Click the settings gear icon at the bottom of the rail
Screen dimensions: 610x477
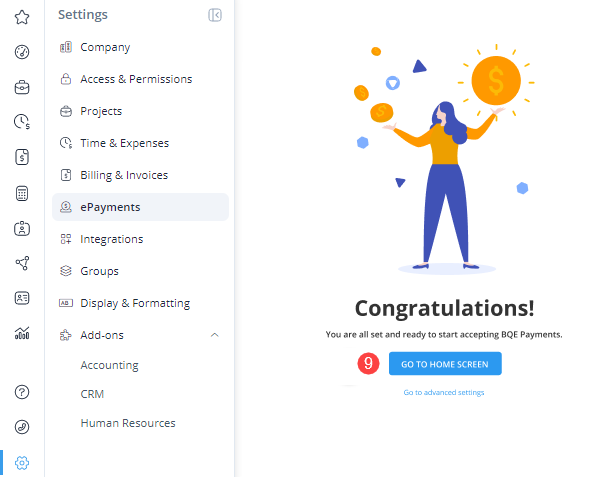[x=22, y=462]
